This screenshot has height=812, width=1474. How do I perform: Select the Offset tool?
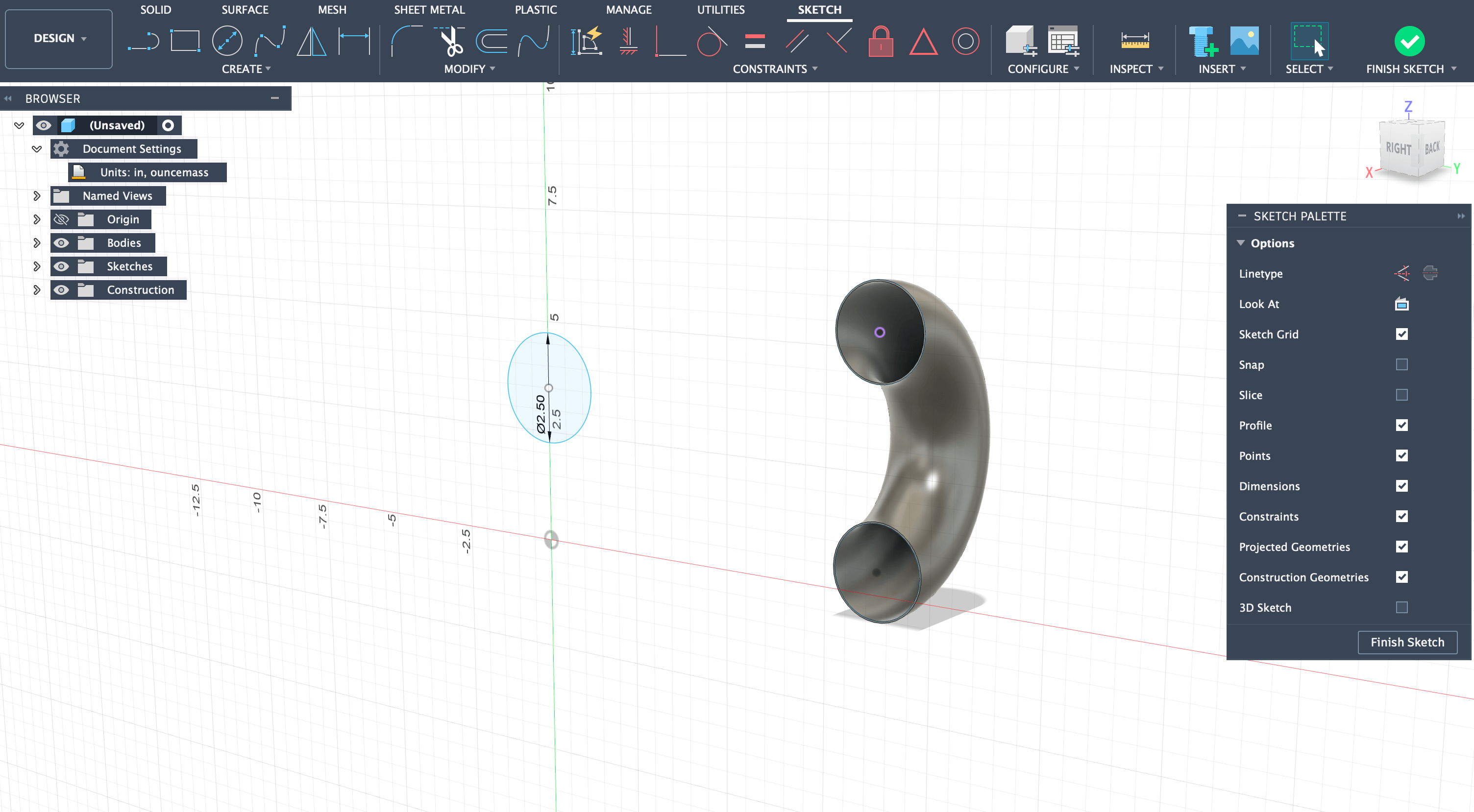pyautogui.click(x=492, y=40)
